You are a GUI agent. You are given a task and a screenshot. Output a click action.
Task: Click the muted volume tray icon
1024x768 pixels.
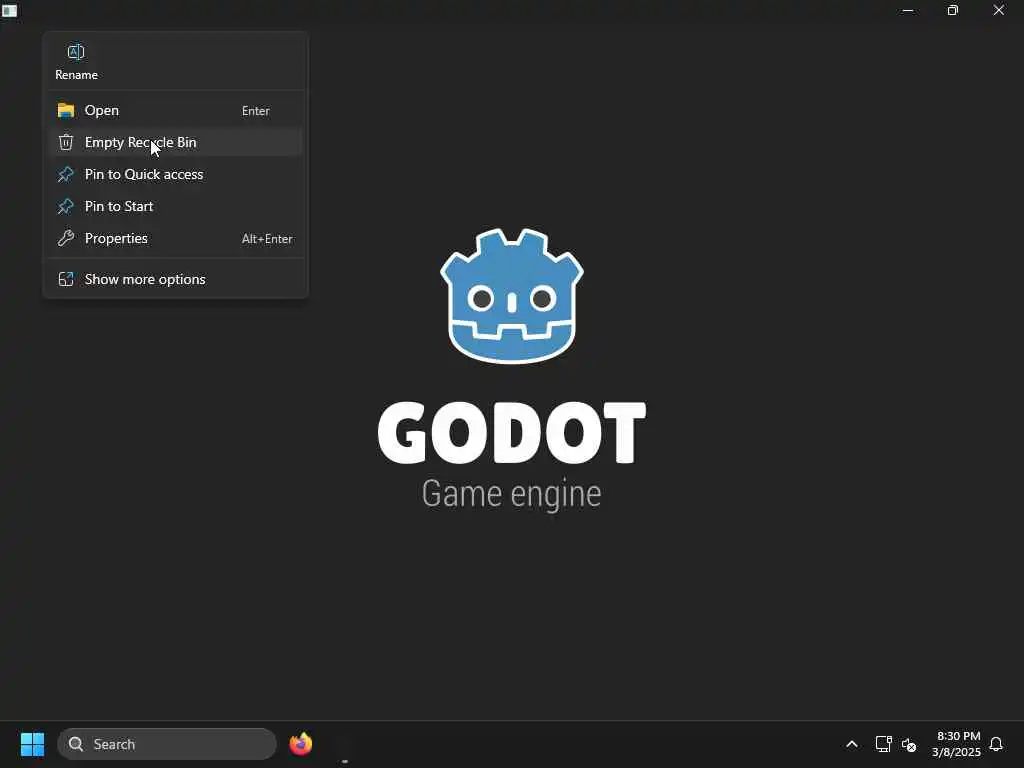click(909, 744)
